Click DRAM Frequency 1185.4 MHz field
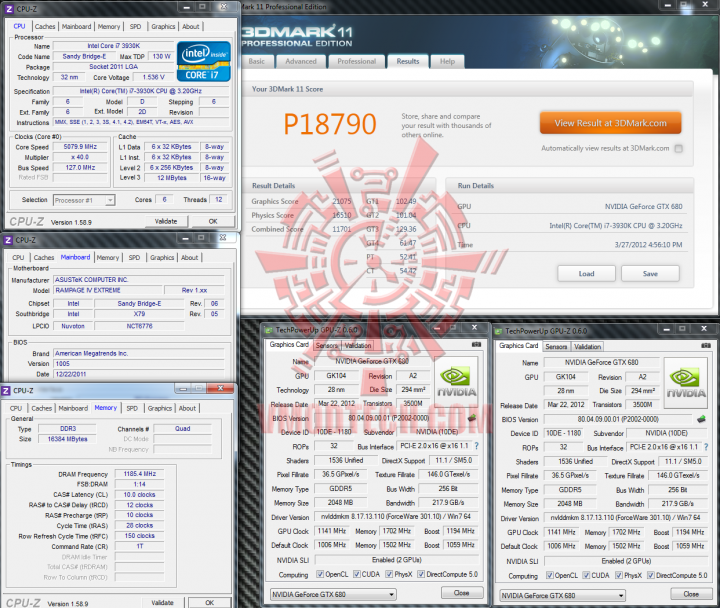720x608 pixels. pos(140,473)
